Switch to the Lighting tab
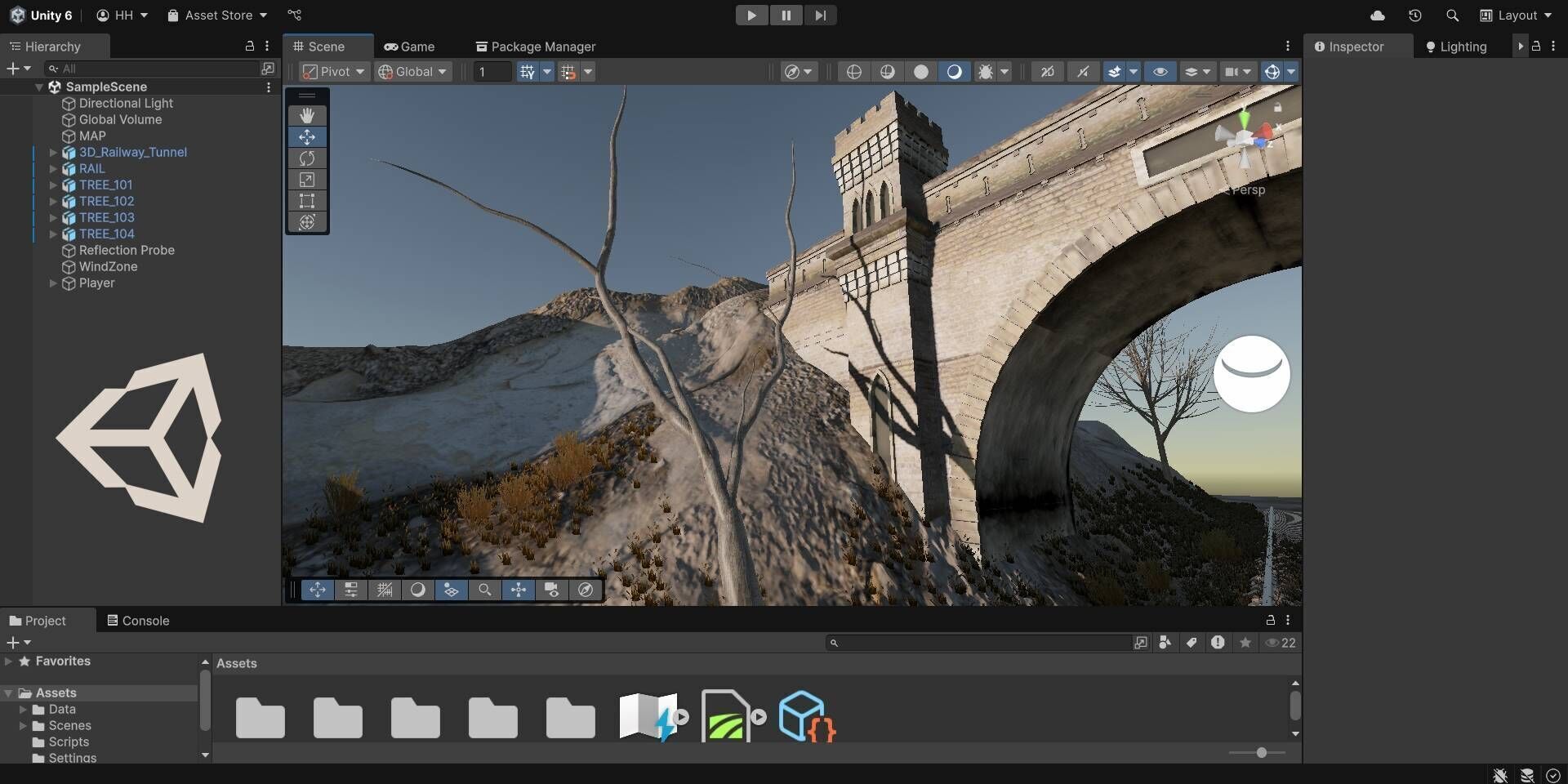This screenshot has height=784, width=1568. pos(1456,47)
